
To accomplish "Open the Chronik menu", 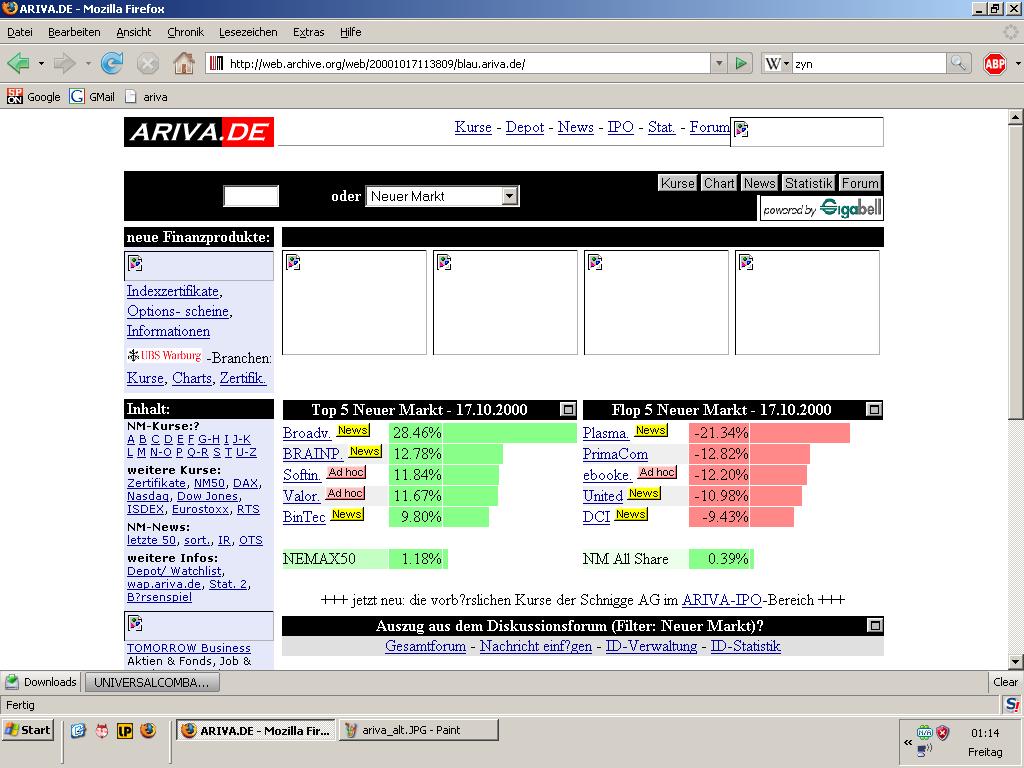I will 185,32.
